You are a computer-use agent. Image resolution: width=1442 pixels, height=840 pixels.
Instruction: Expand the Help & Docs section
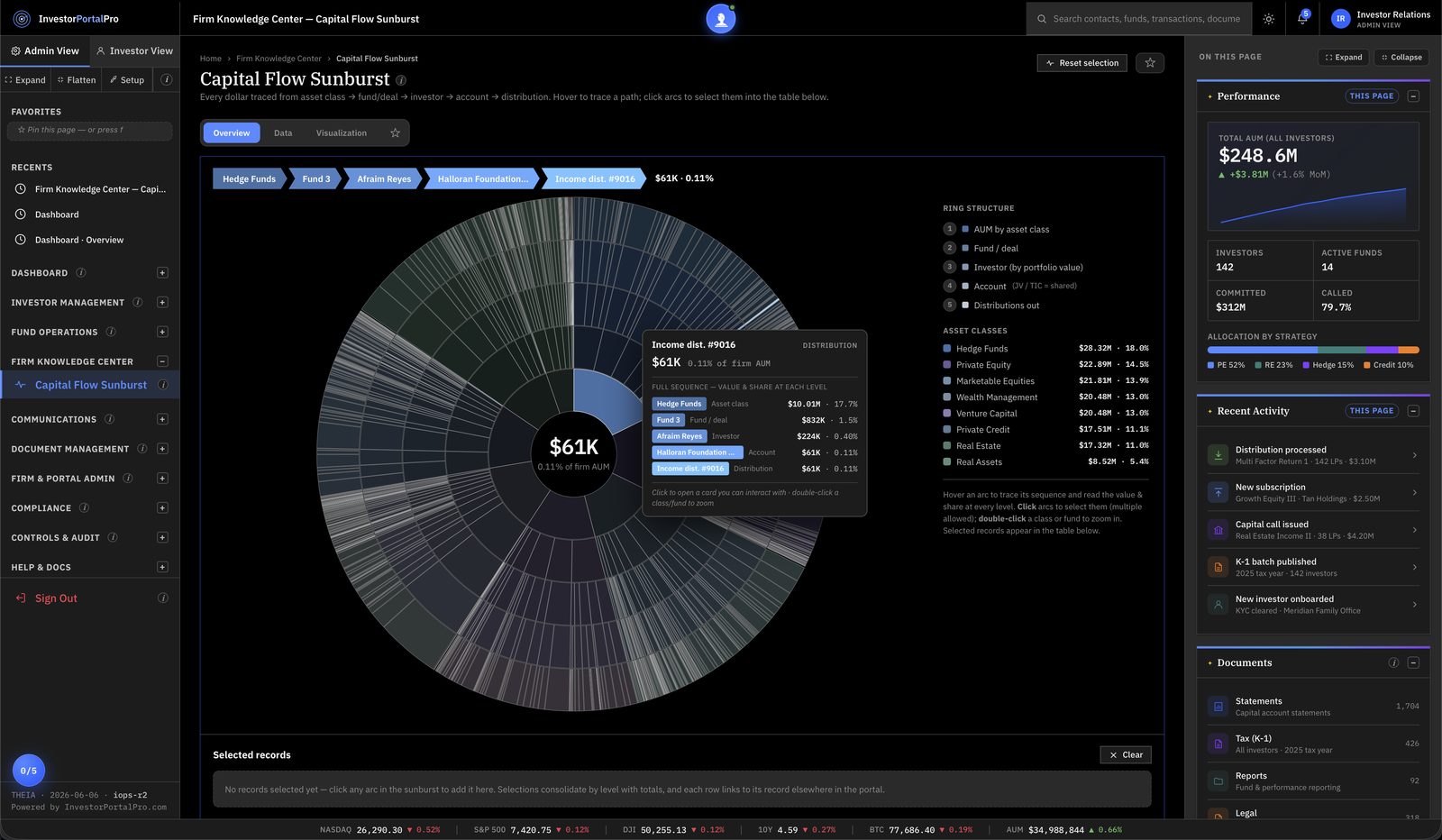(x=162, y=567)
